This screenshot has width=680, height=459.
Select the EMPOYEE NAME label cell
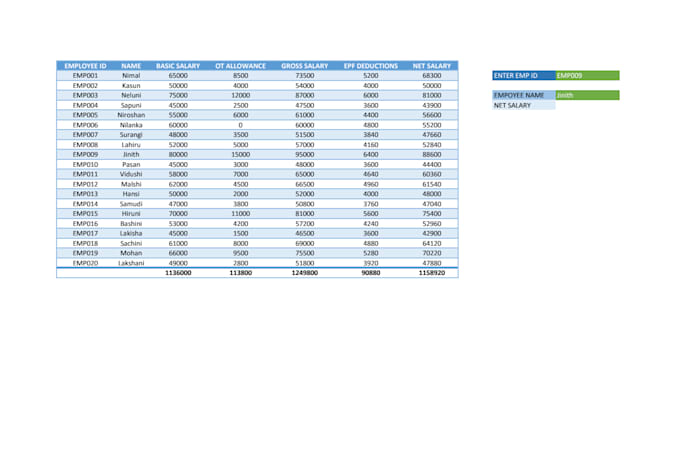pos(524,95)
